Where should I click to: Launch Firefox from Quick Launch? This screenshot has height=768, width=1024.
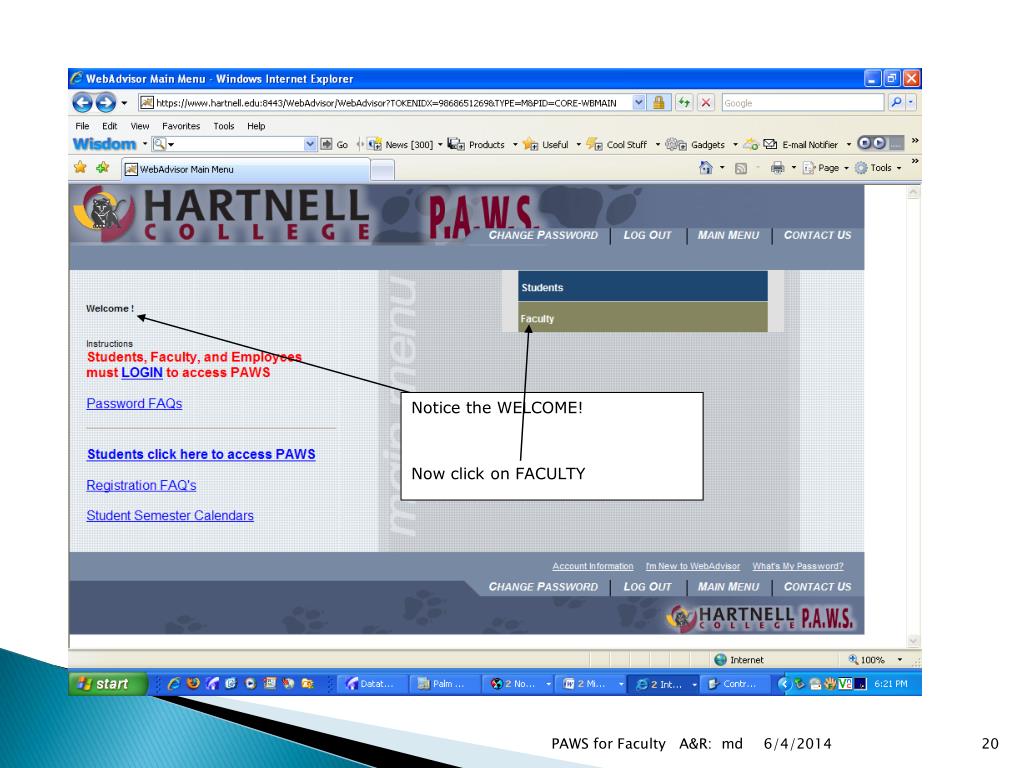193,684
